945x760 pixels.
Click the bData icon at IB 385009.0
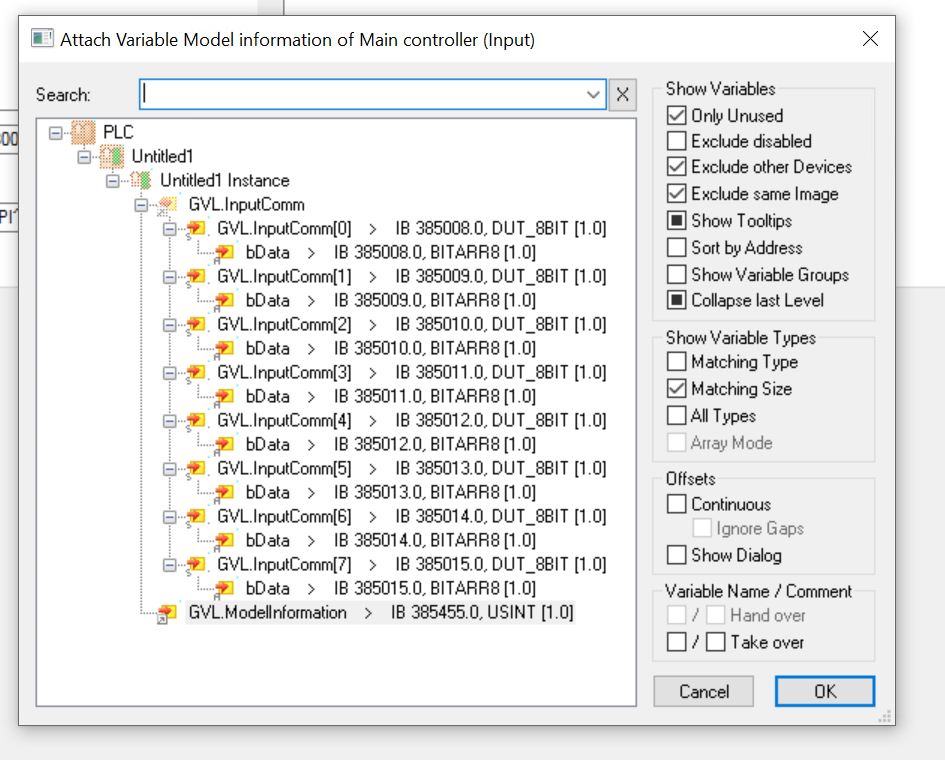[224, 301]
